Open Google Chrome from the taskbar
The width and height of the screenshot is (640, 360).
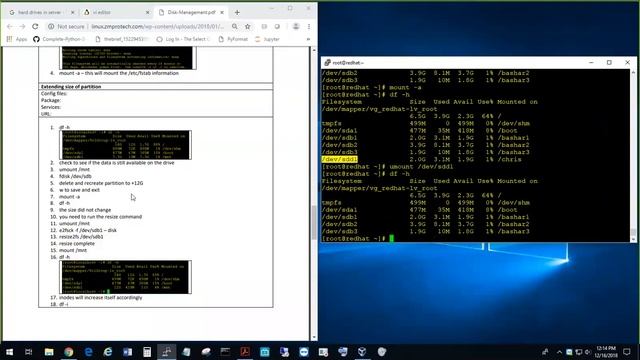[x=69, y=352]
